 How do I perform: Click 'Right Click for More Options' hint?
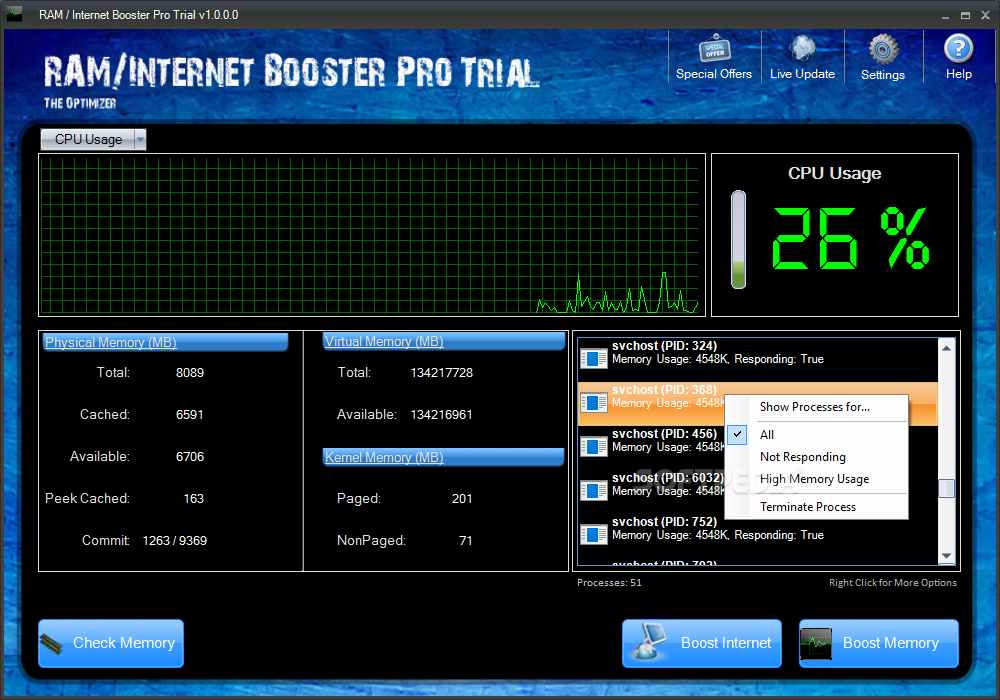pyautogui.click(x=892, y=583)
